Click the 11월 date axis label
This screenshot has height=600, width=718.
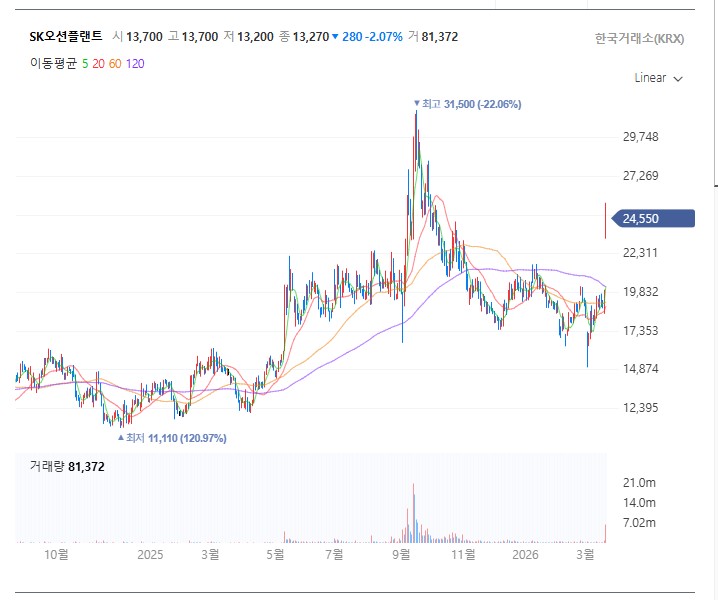pos(463,554)
